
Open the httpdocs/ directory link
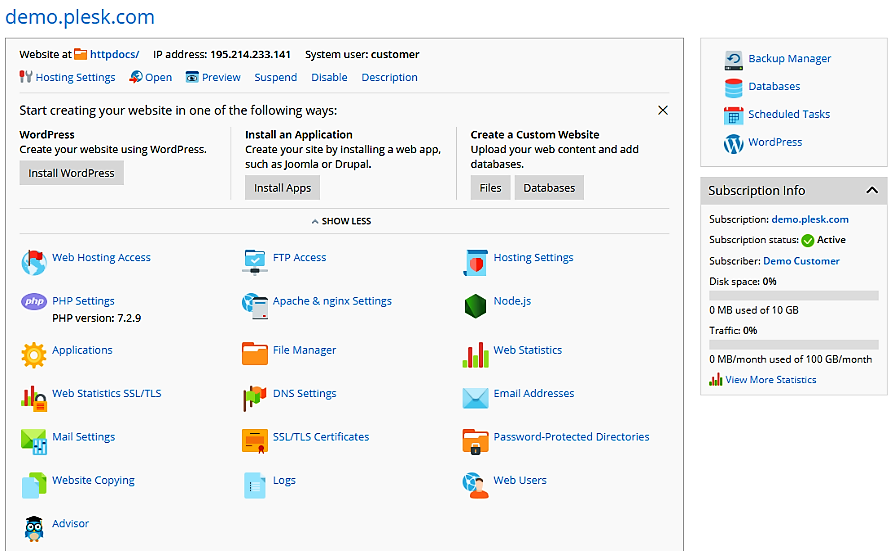tap(115, 54)
